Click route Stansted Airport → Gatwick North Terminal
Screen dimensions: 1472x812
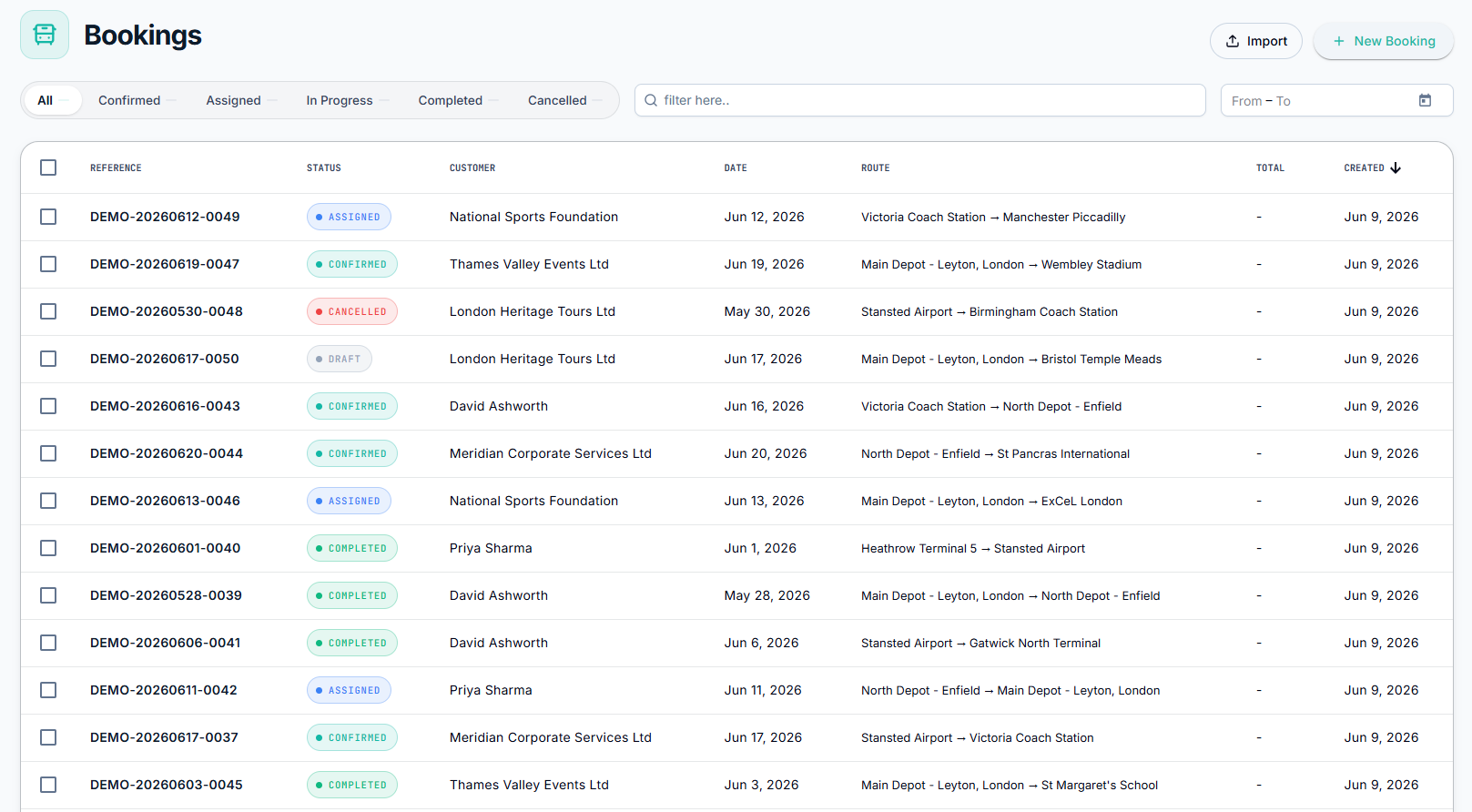(980, 643)
